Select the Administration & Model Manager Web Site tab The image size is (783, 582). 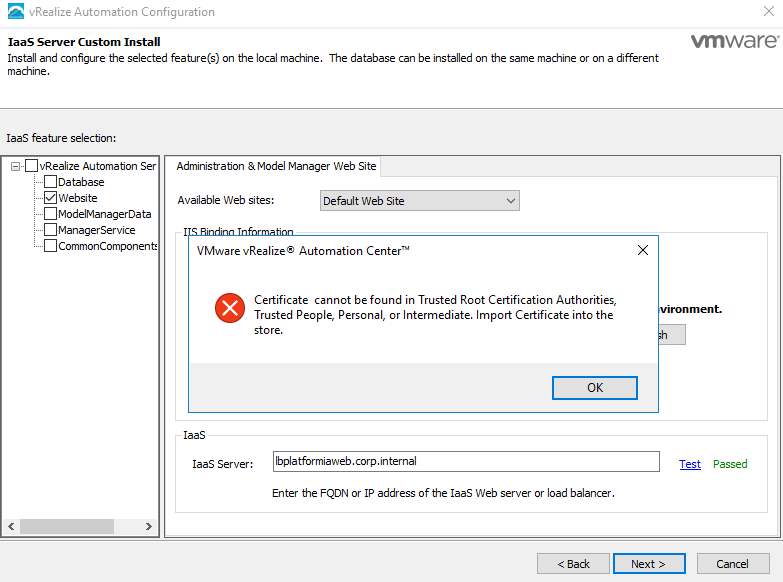click(x=276, y=166)
